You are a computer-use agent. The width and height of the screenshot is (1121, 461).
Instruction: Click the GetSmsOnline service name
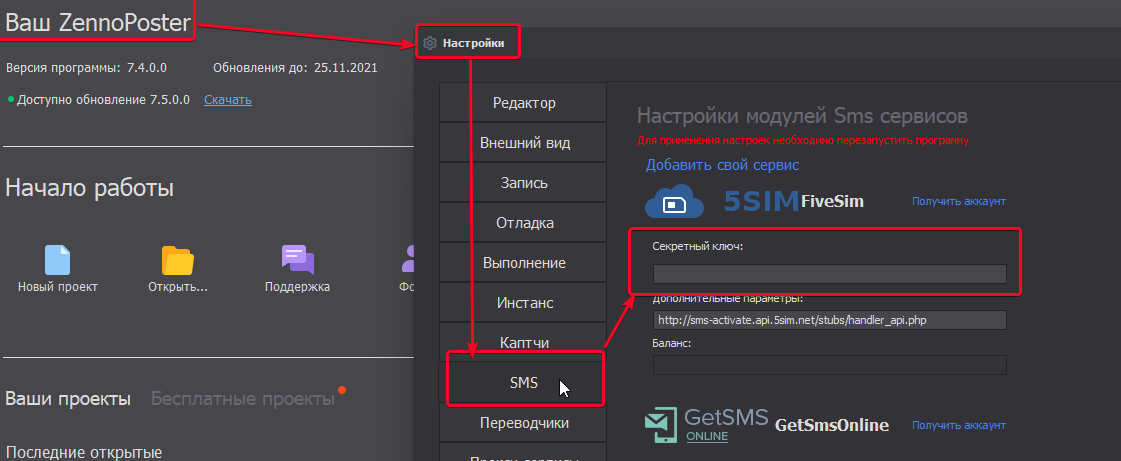pyautogui.click(x=832, y=426)
